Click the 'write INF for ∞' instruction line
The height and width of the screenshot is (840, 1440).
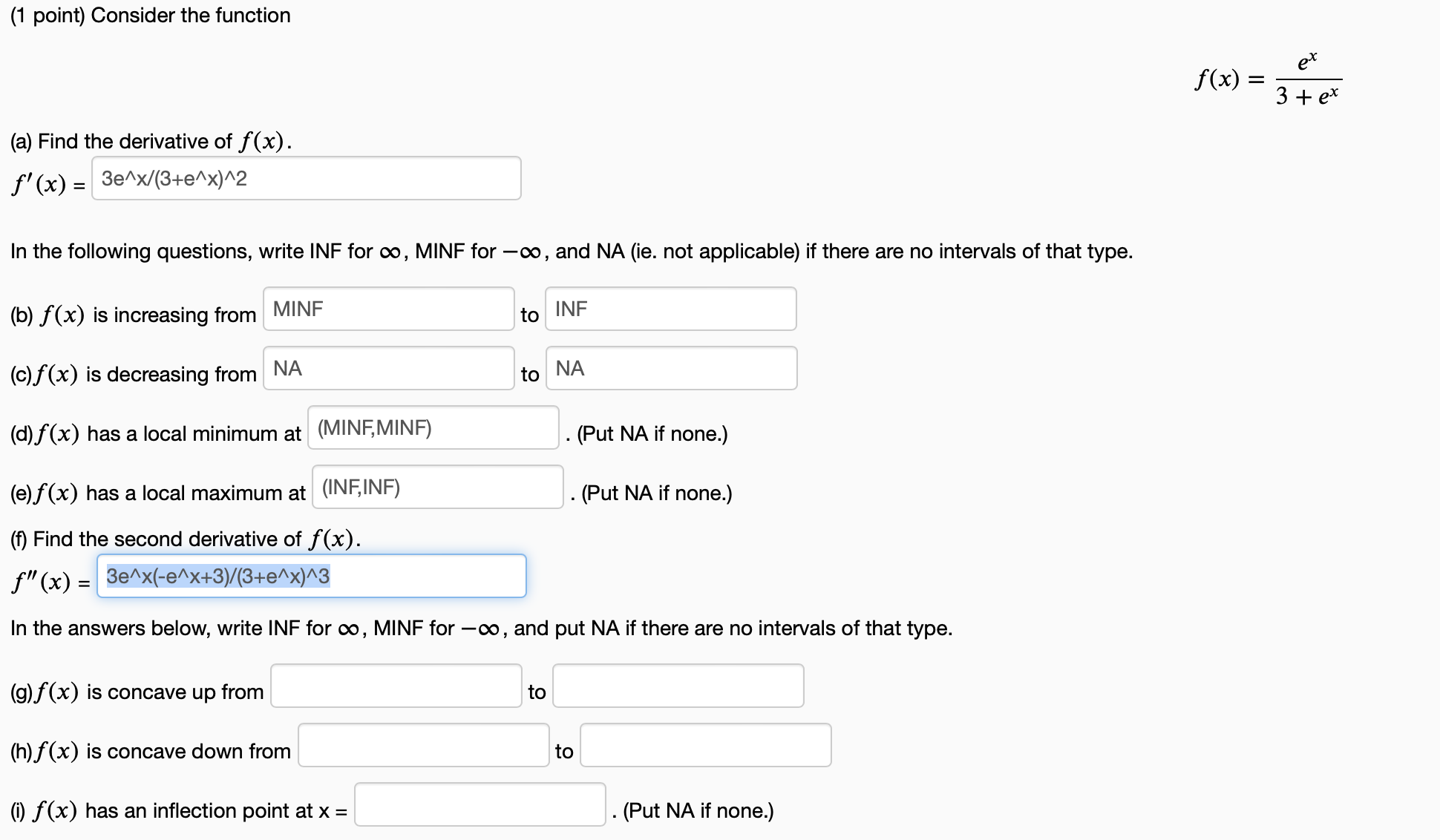tap(571, 252)
